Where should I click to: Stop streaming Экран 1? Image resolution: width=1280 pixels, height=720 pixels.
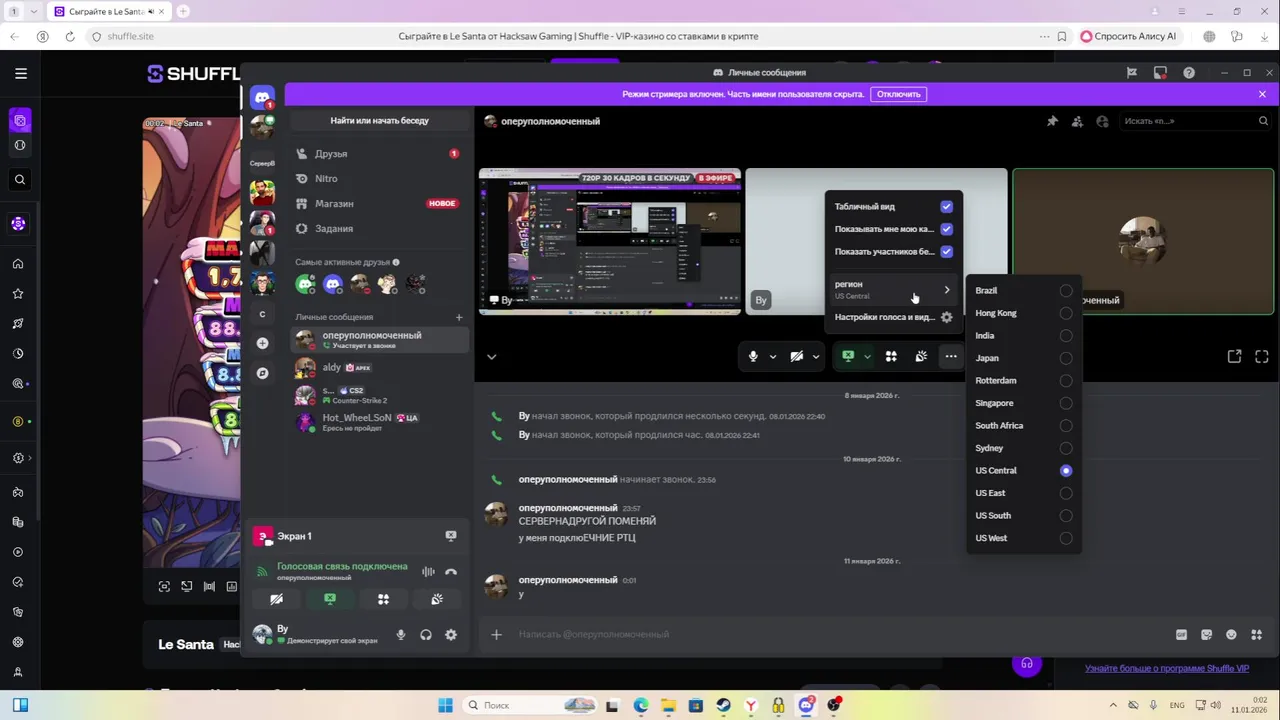(451, 536)
